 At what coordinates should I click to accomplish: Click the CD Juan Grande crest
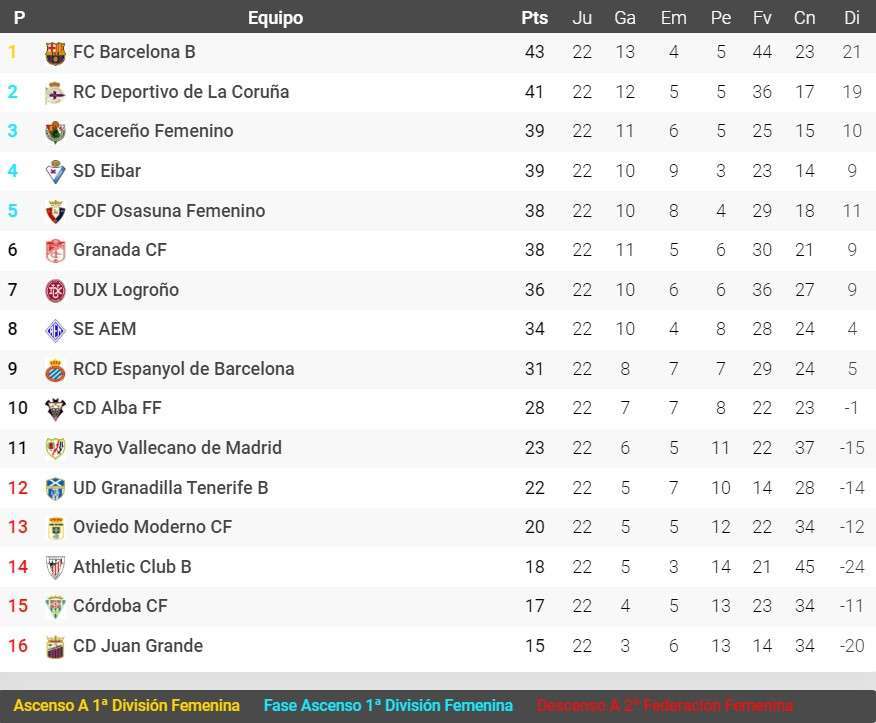(x=55, y=645)
